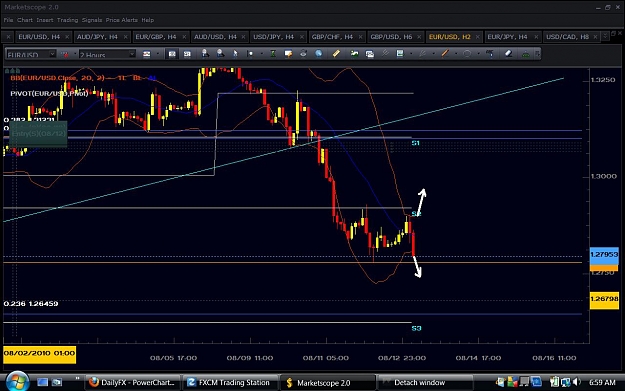625x391 pixels.
Task: Click the second person-shaped toolbar icon
Action: 220,53
